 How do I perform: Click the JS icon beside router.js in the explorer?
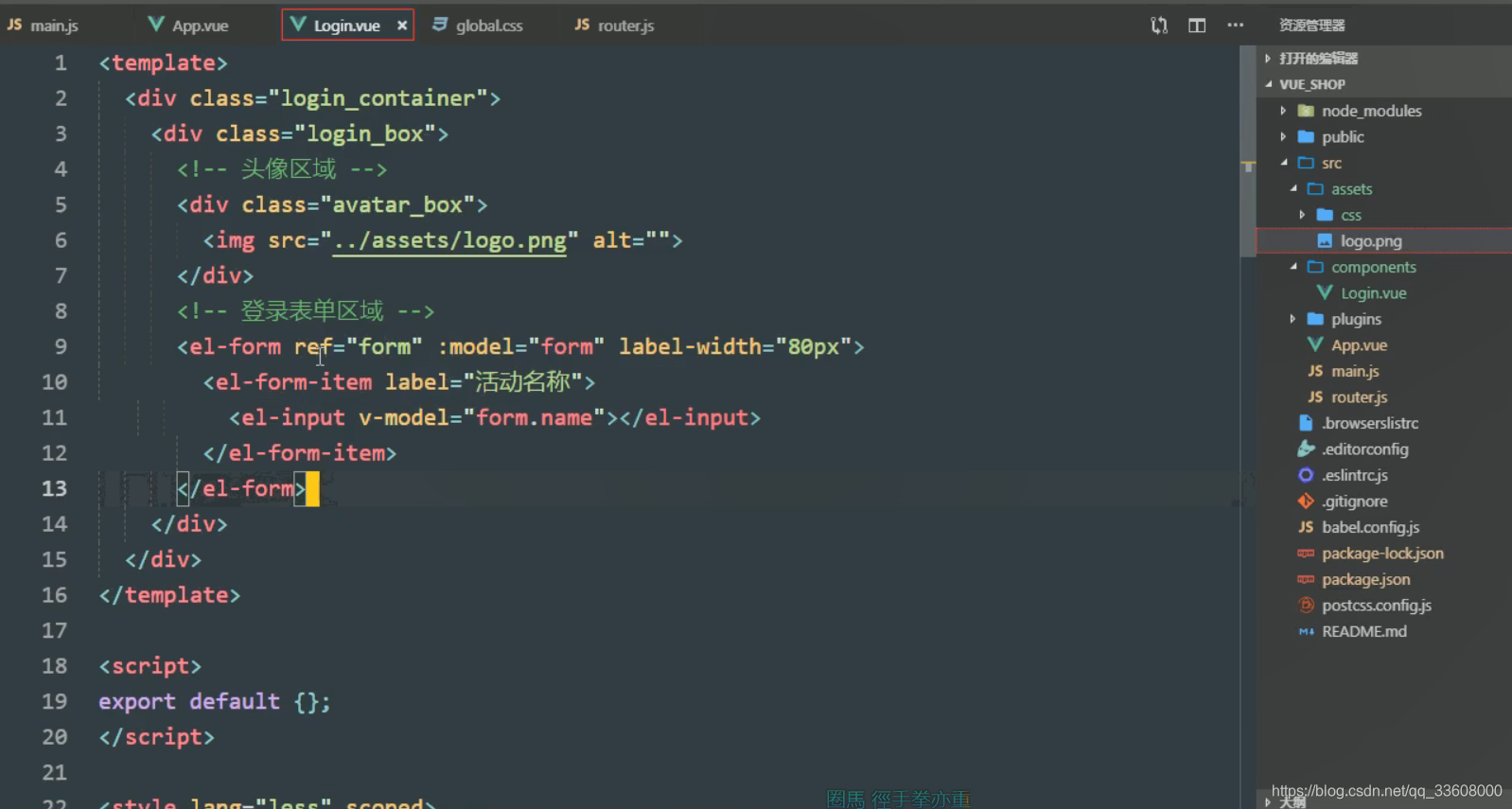tap(1315, 397)
